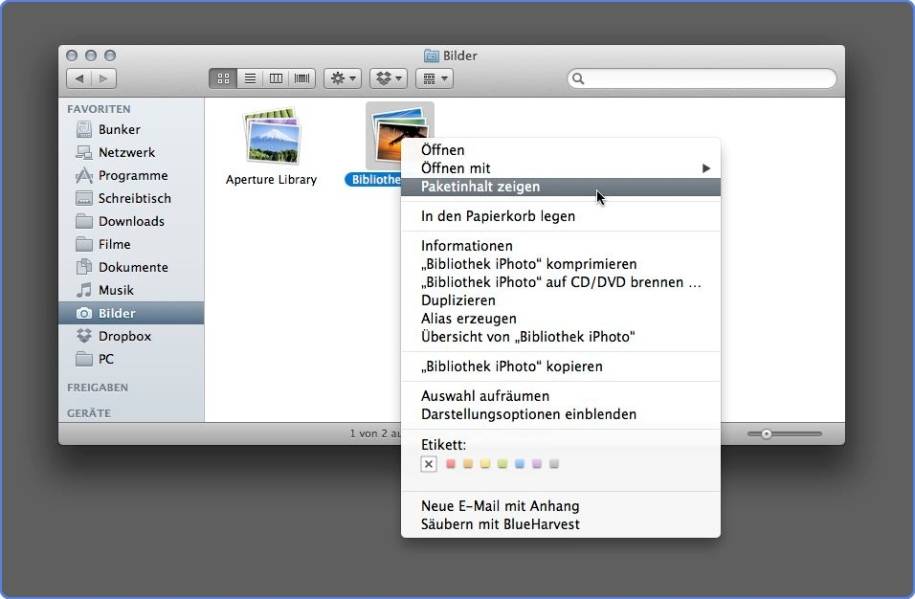Remove label with the X box
The image size is (915, 599).
click(x=429, y=464)
